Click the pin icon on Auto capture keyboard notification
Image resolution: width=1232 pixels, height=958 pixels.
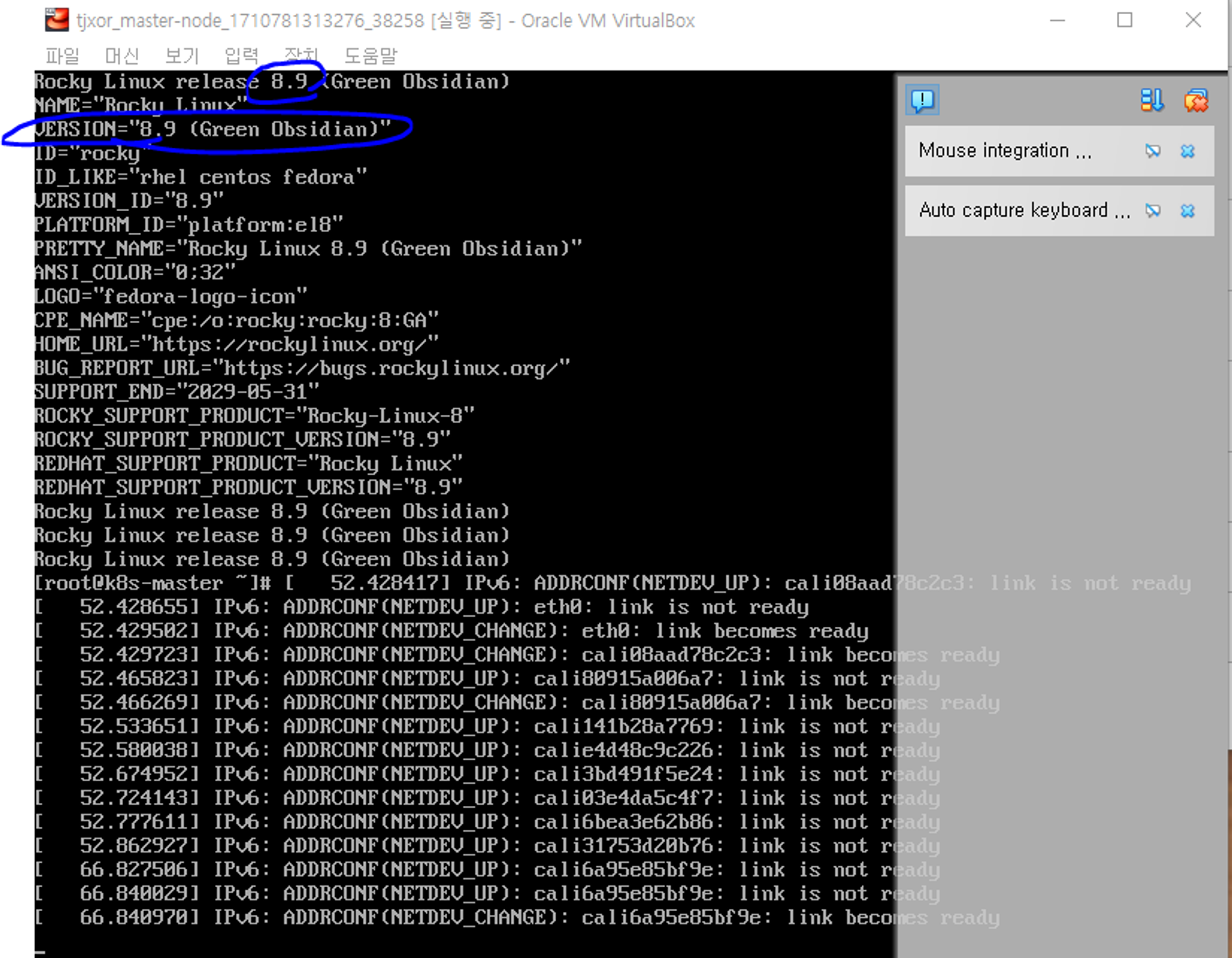[x=1153, y=211]
